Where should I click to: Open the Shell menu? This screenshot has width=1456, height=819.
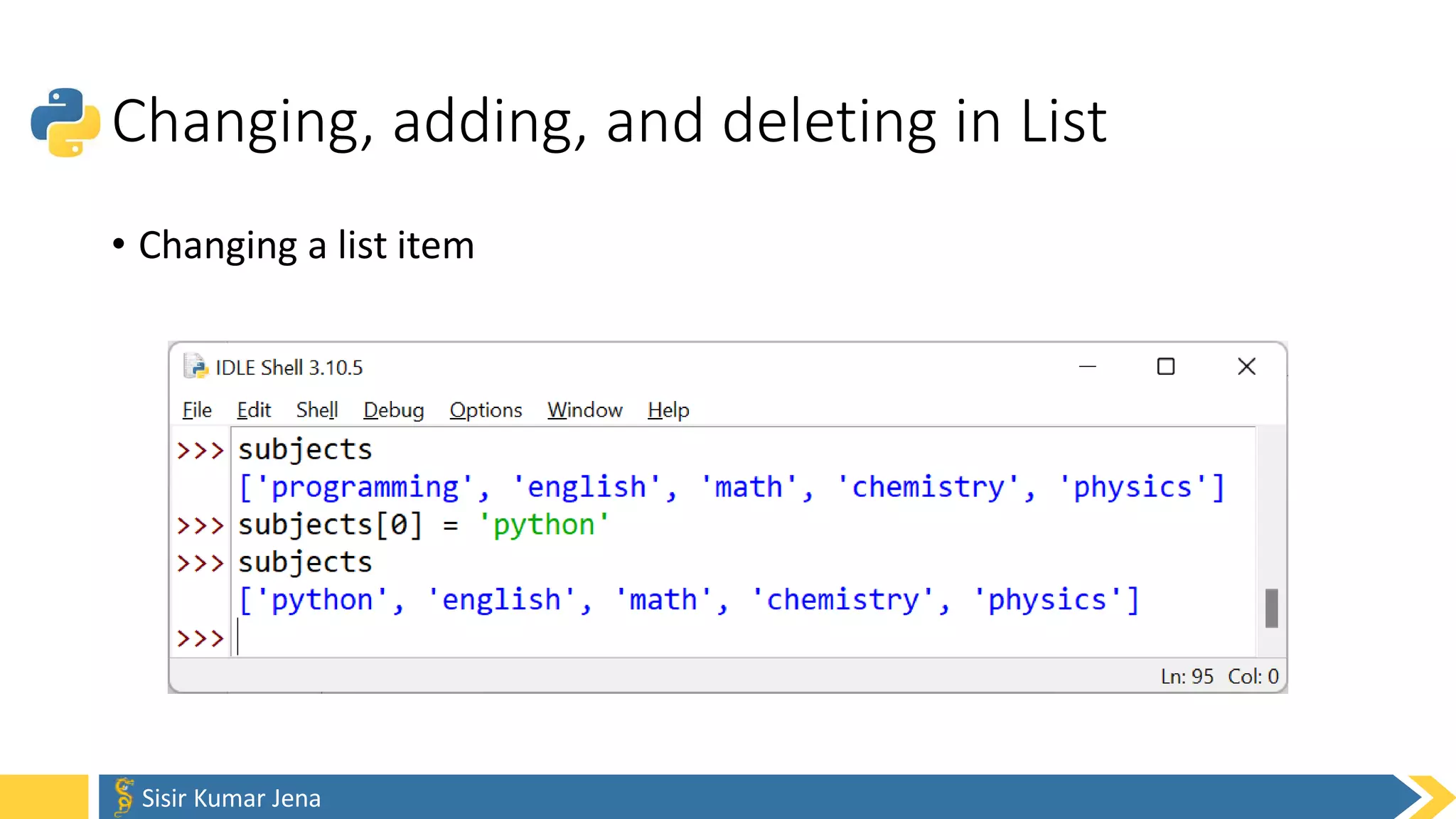pos(317,410)
